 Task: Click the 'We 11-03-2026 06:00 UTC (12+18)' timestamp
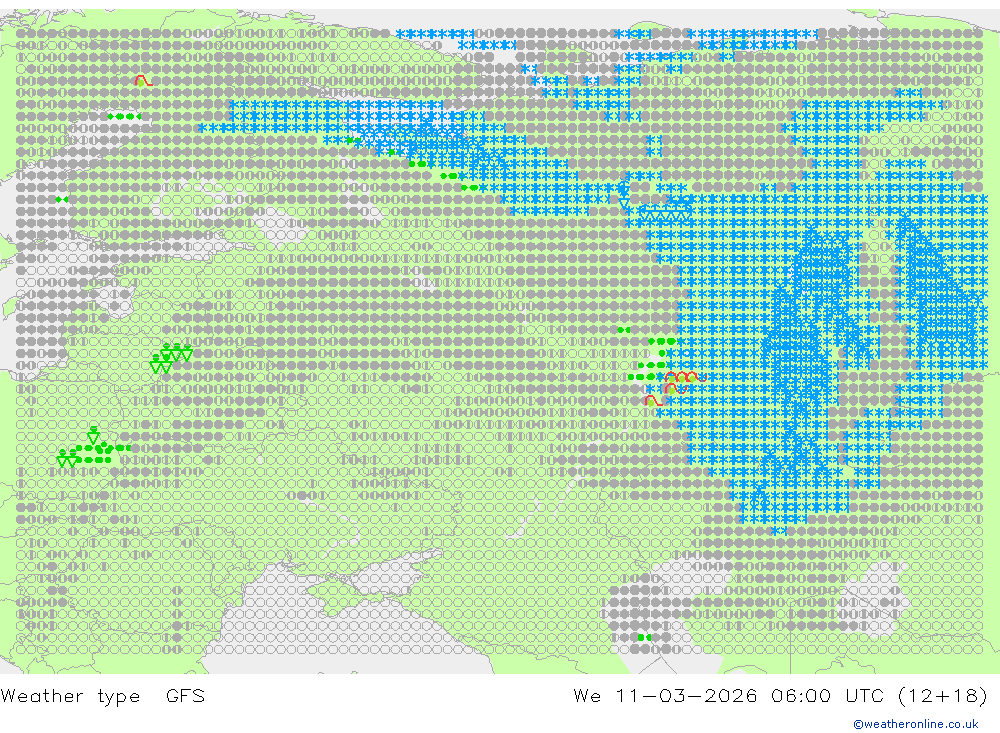[780, 695]
